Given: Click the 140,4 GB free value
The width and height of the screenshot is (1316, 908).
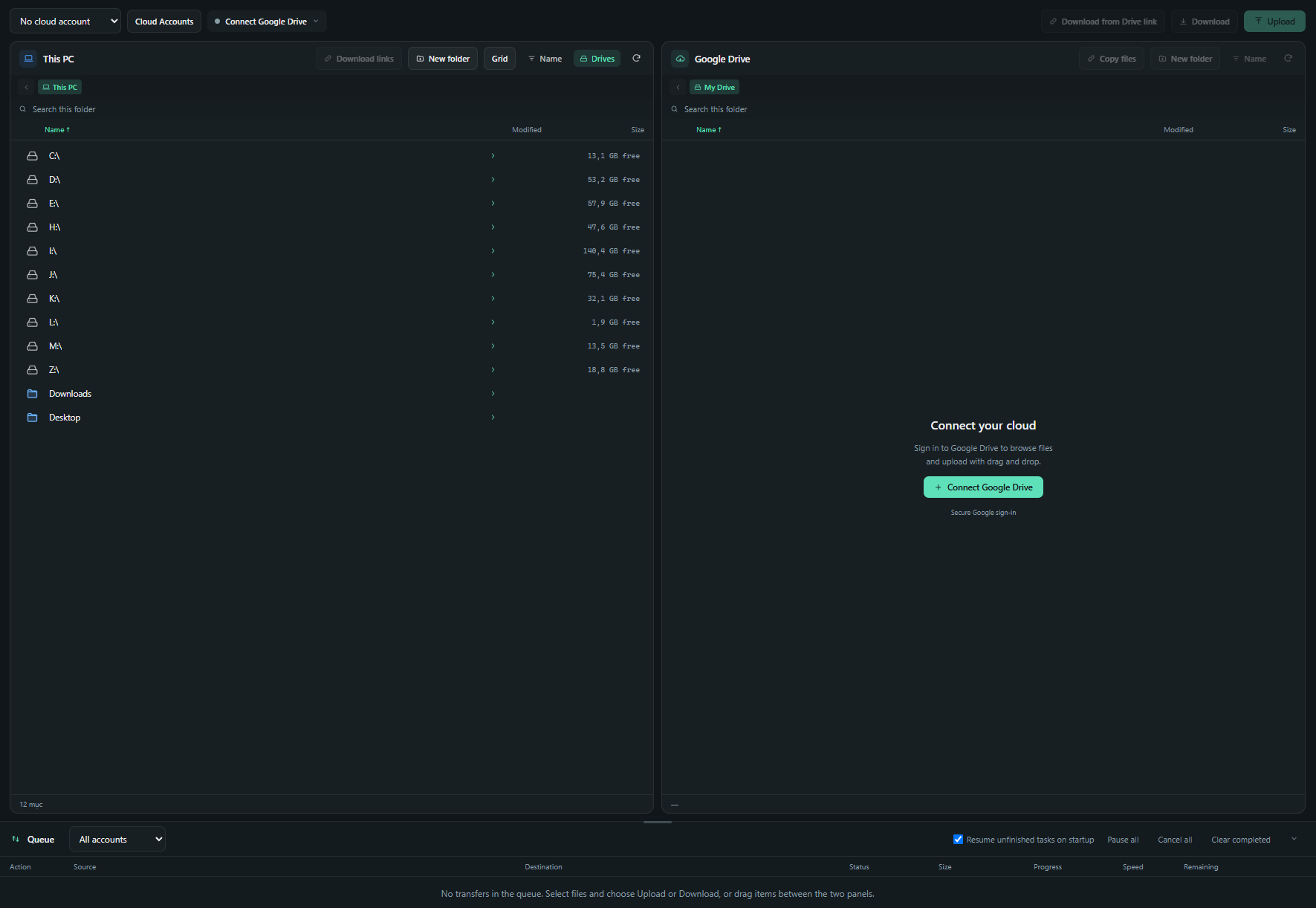Looking at the screenshot, I should tap(611, 251).
